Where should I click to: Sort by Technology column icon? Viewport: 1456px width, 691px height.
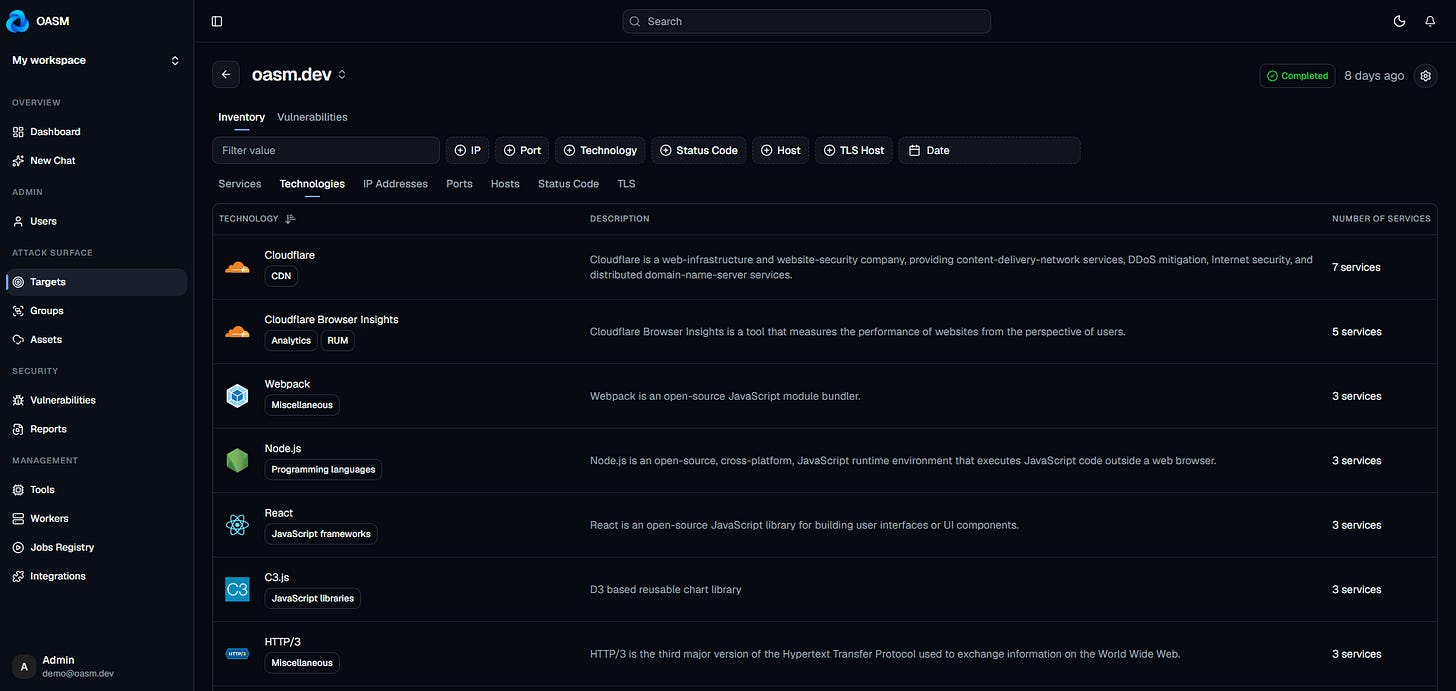[x=291, y=219]
